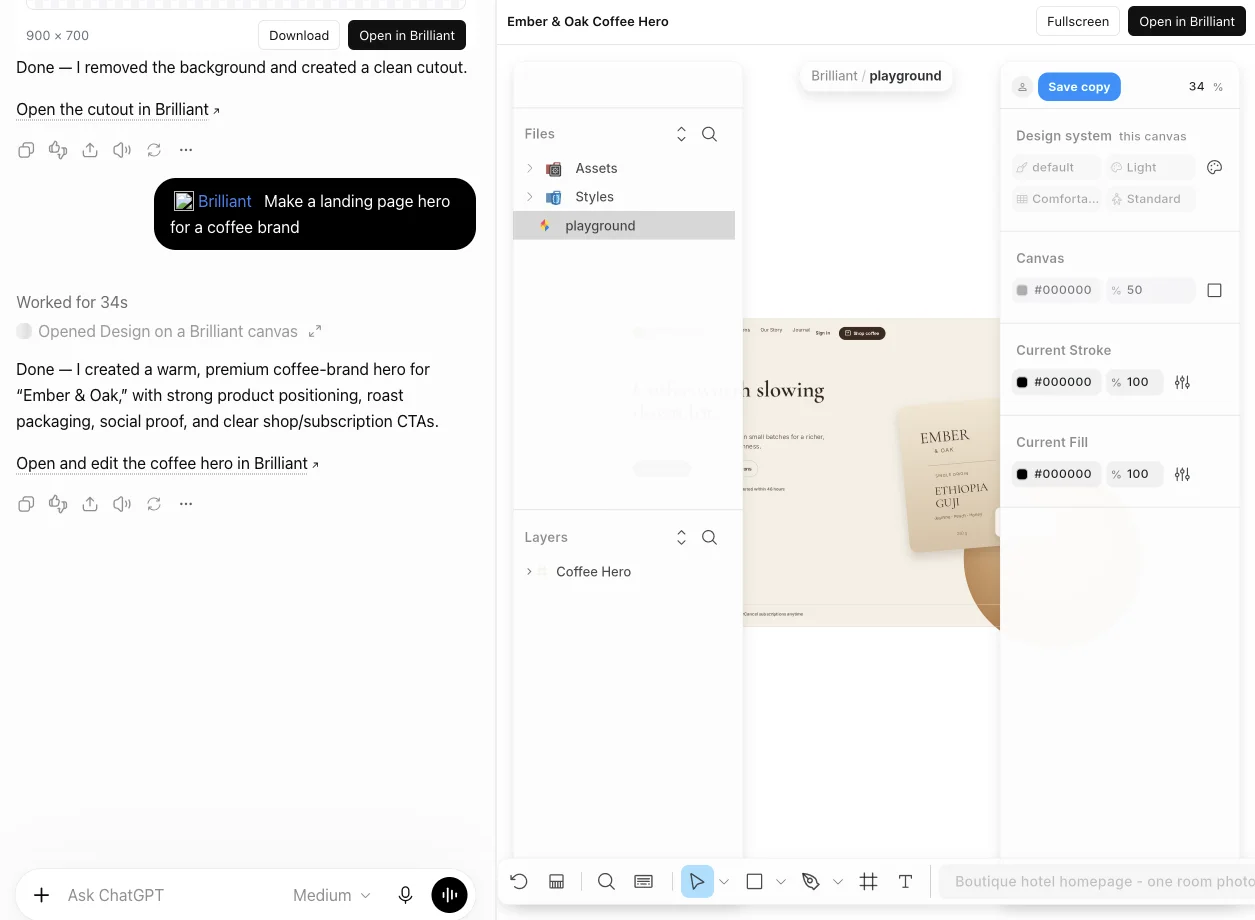Read aloud the cutout reply
The image size is (1255, 920).
[122, 150]
